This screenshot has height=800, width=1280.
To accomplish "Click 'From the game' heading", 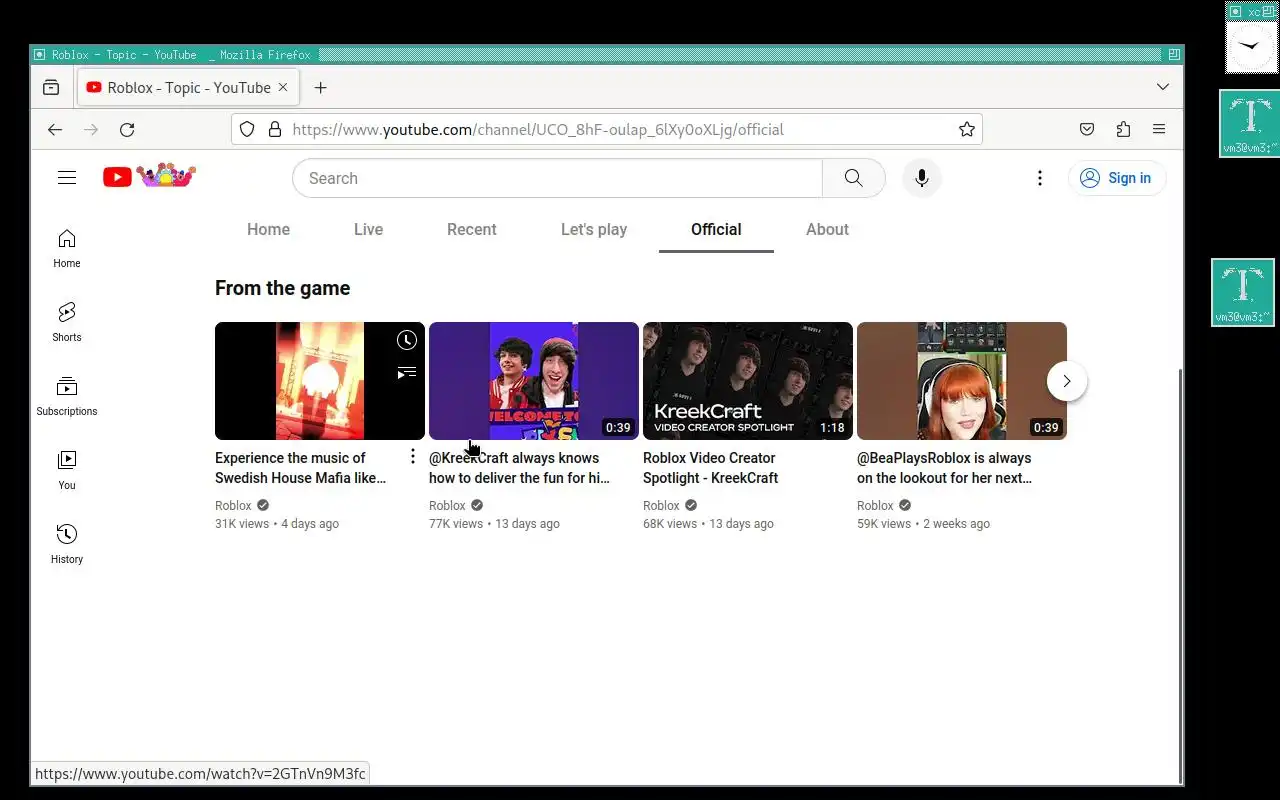I will tap(282, 288).
